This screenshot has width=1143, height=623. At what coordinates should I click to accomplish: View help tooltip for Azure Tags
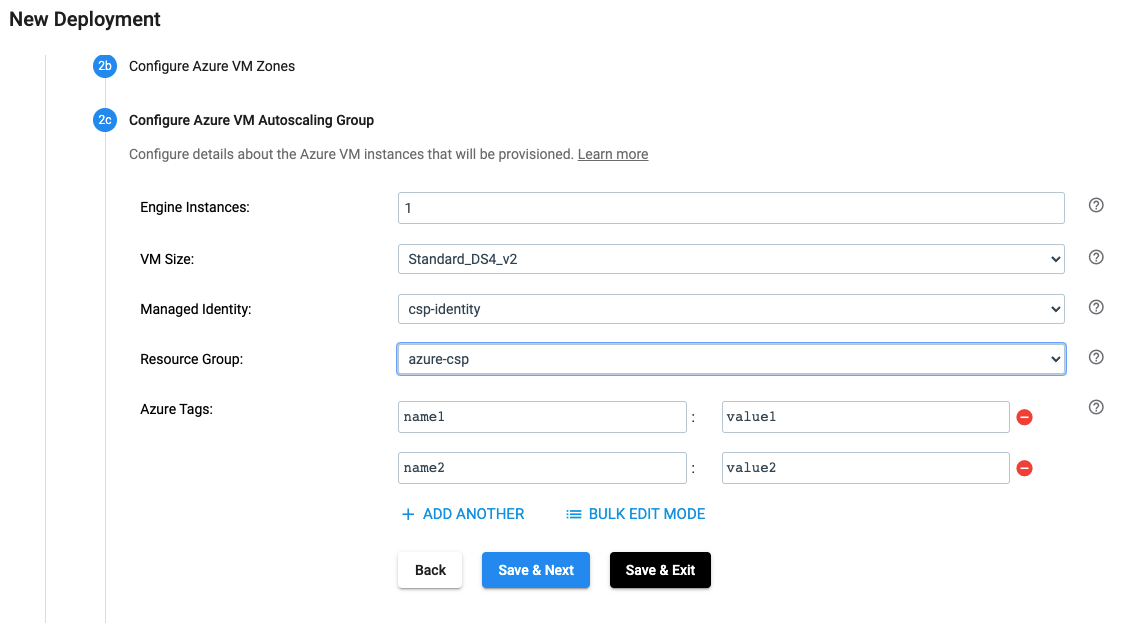(x=1096, y=407)
